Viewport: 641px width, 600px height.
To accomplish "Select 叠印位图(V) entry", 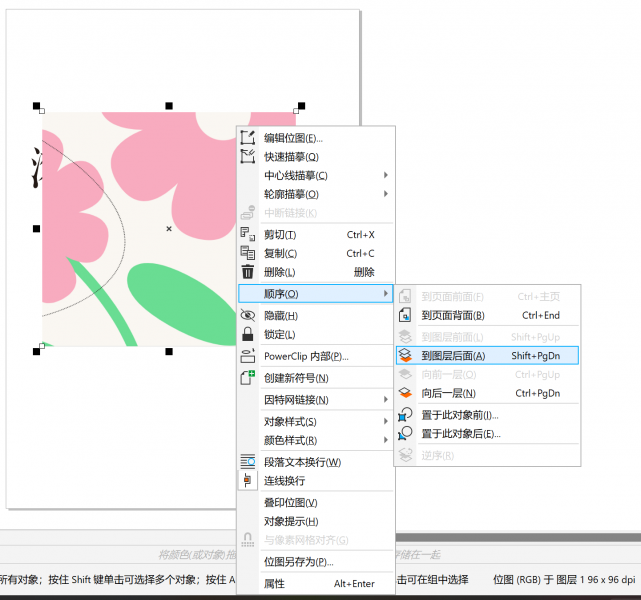I will [316, 502].
